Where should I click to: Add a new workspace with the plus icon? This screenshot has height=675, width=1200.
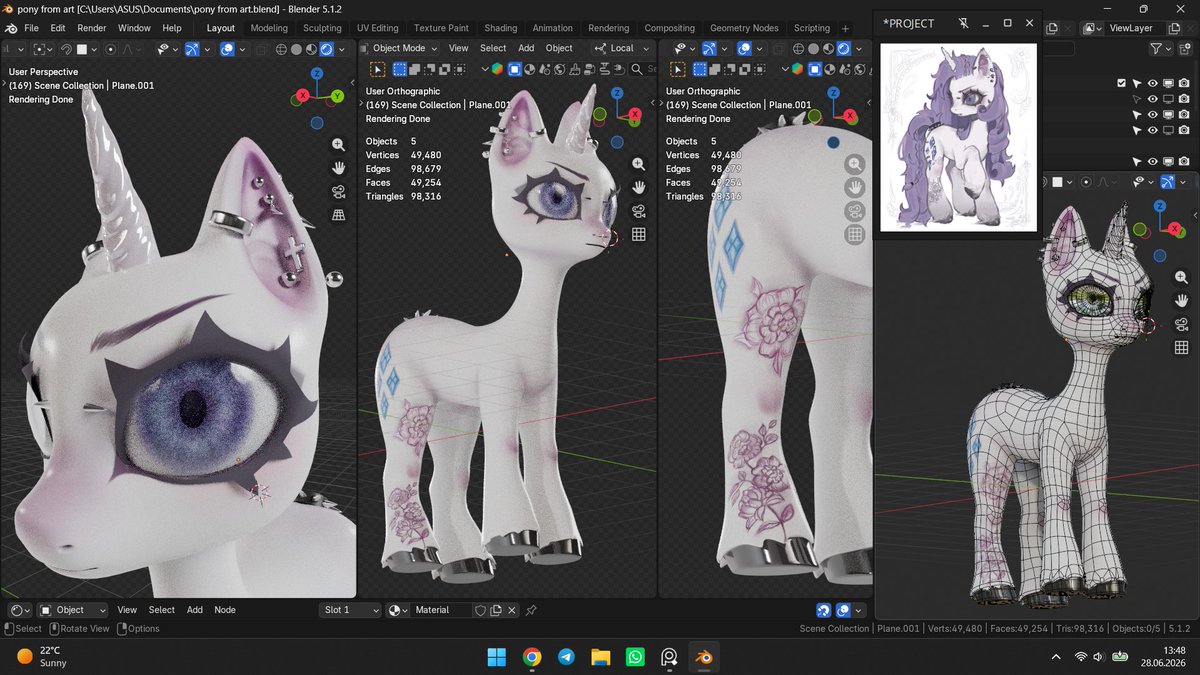846,28
